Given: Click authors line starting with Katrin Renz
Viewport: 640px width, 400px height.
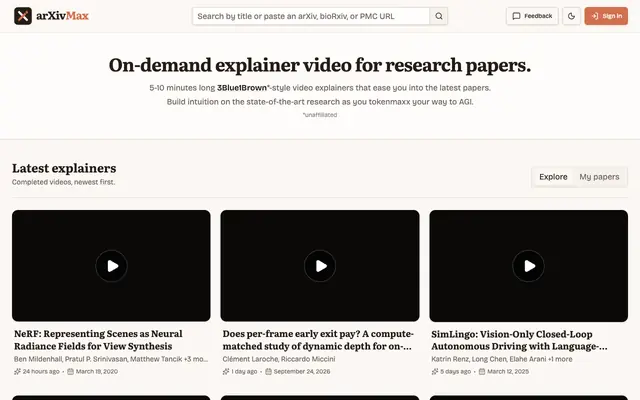Looking at the screenshot, I should click(x=502, y=359).
